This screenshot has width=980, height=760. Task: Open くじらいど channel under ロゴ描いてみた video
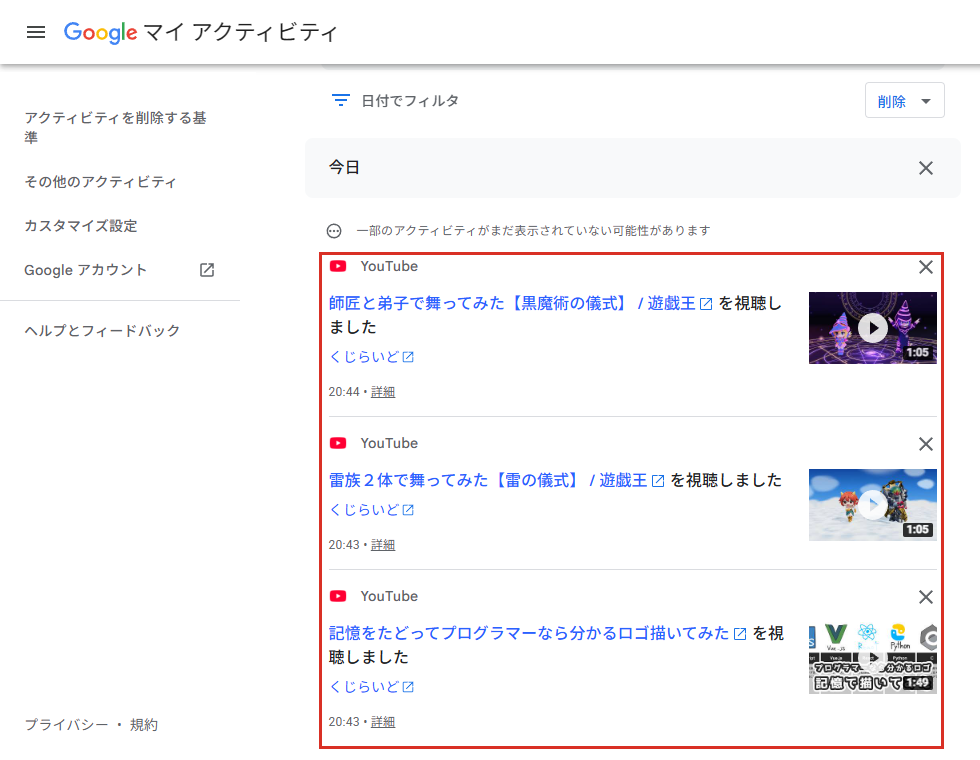coord(371,687)
